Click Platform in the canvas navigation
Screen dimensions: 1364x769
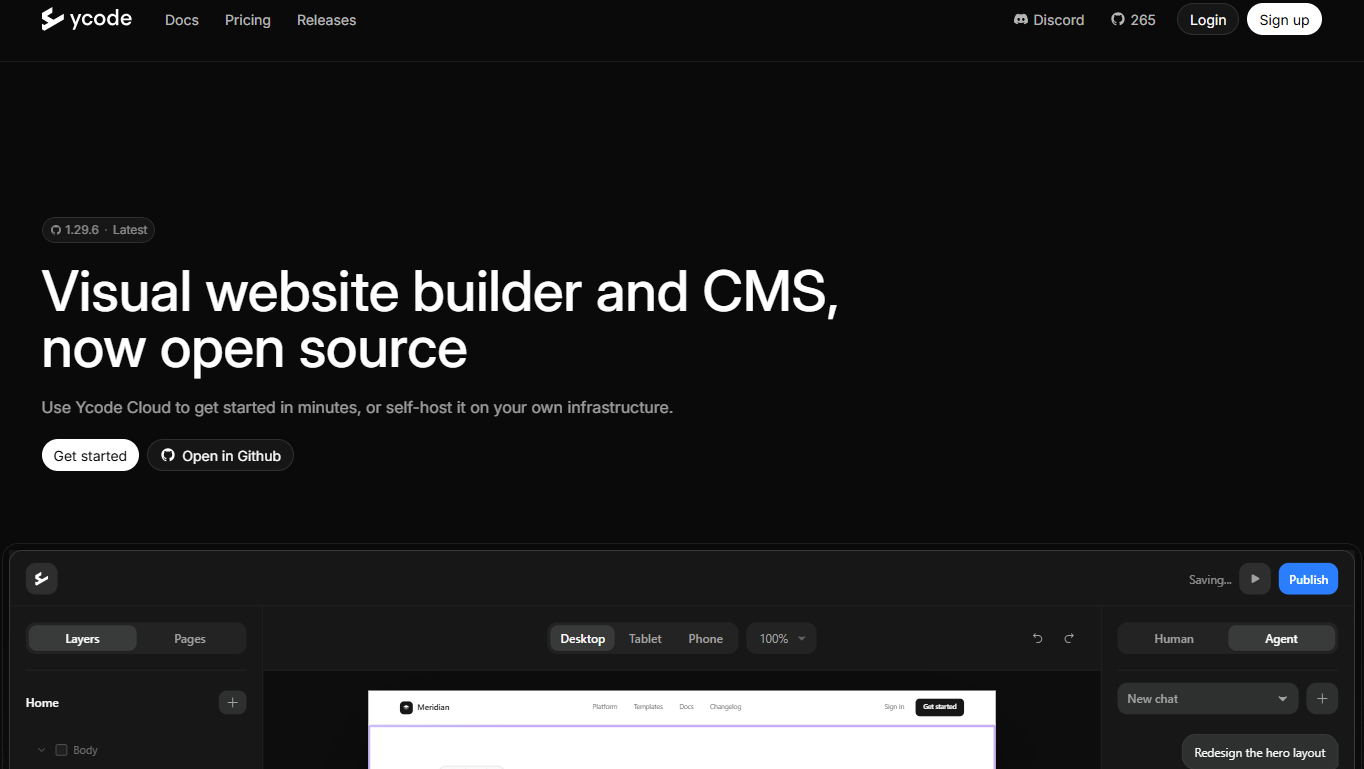click(x=605, y=707)
